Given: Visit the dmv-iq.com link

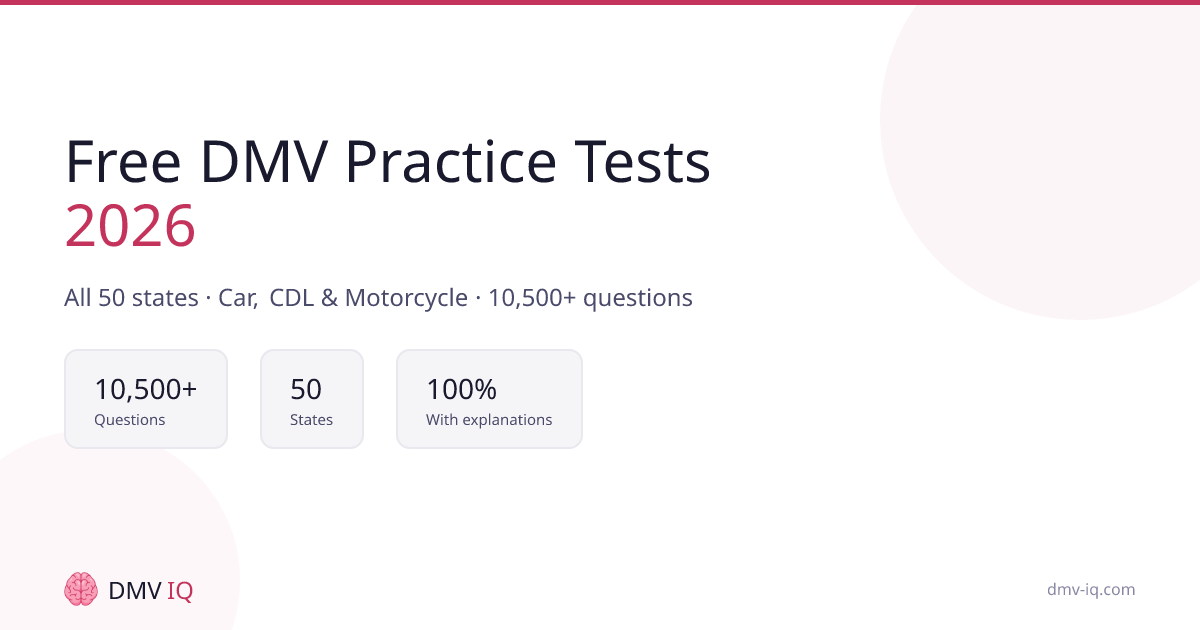Looking at the screenshot, I should [x=1091, y=589].
